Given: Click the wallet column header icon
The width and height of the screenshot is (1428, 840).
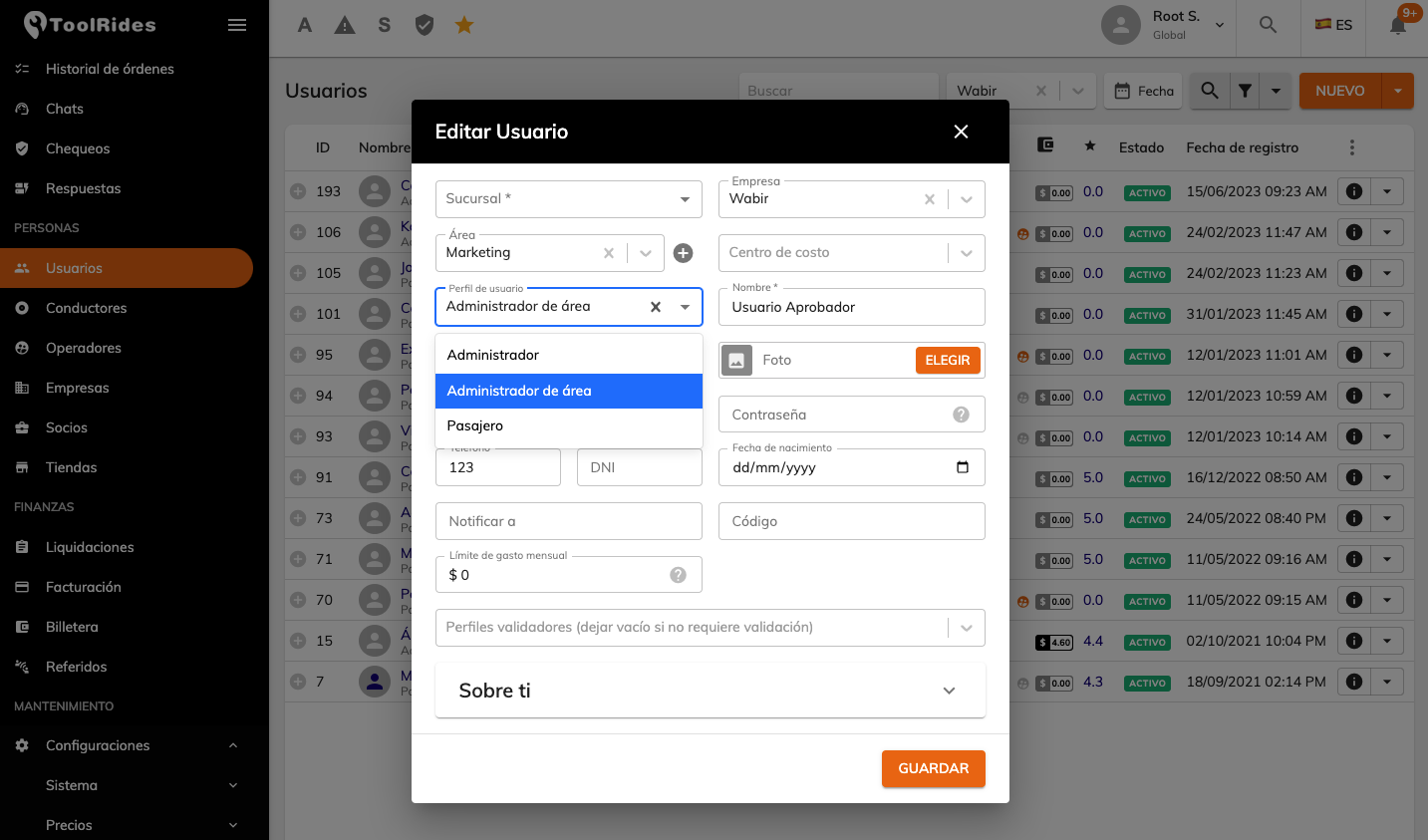Looking at the screenshot, I should point(1045,145).
